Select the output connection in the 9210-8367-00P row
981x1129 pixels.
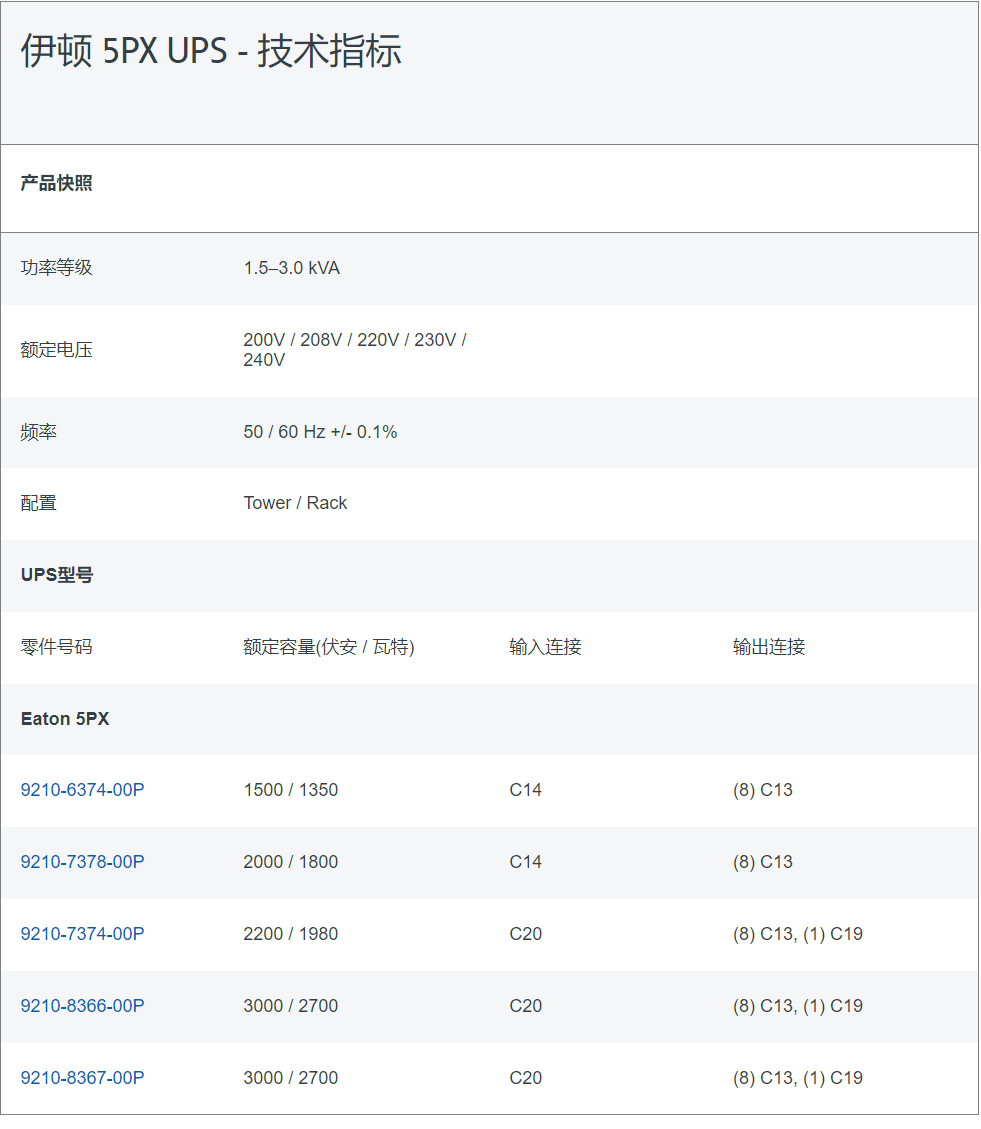coord(798,1078)
